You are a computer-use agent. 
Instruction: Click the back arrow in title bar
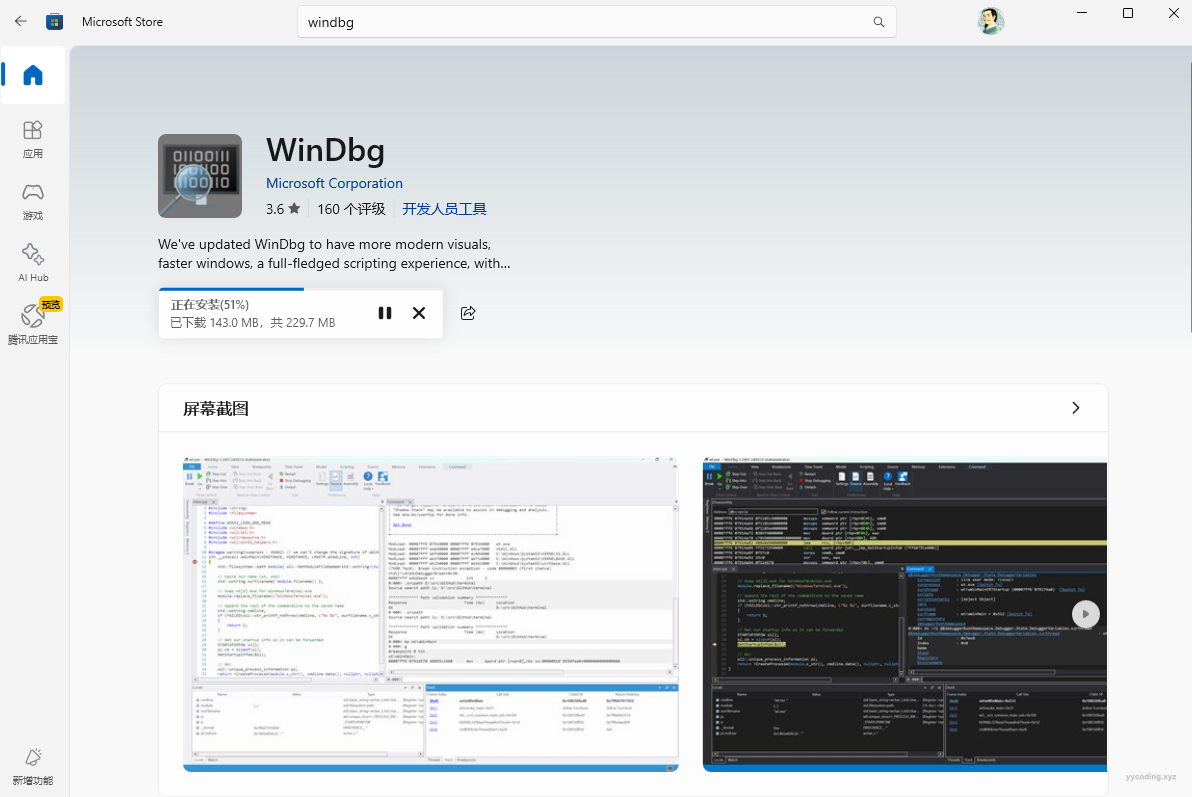(21, 21)
